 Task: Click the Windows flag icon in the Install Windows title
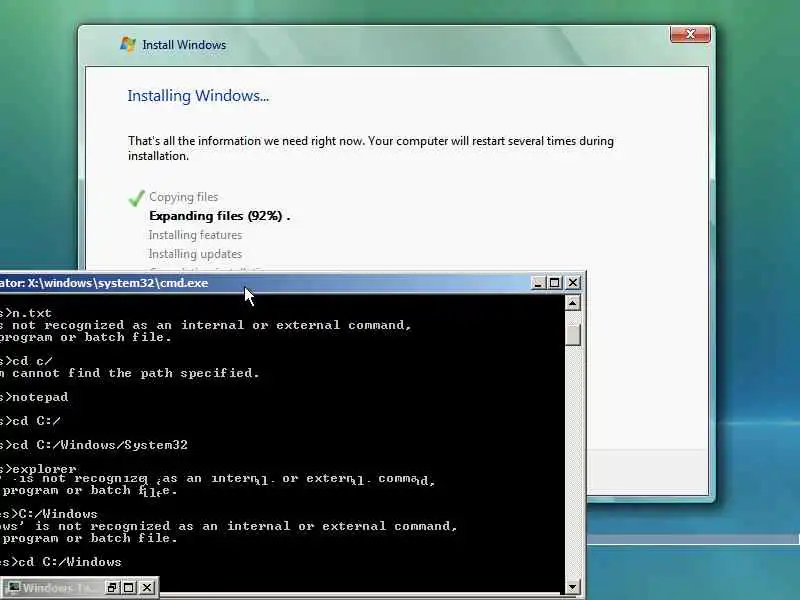(128, 44)
